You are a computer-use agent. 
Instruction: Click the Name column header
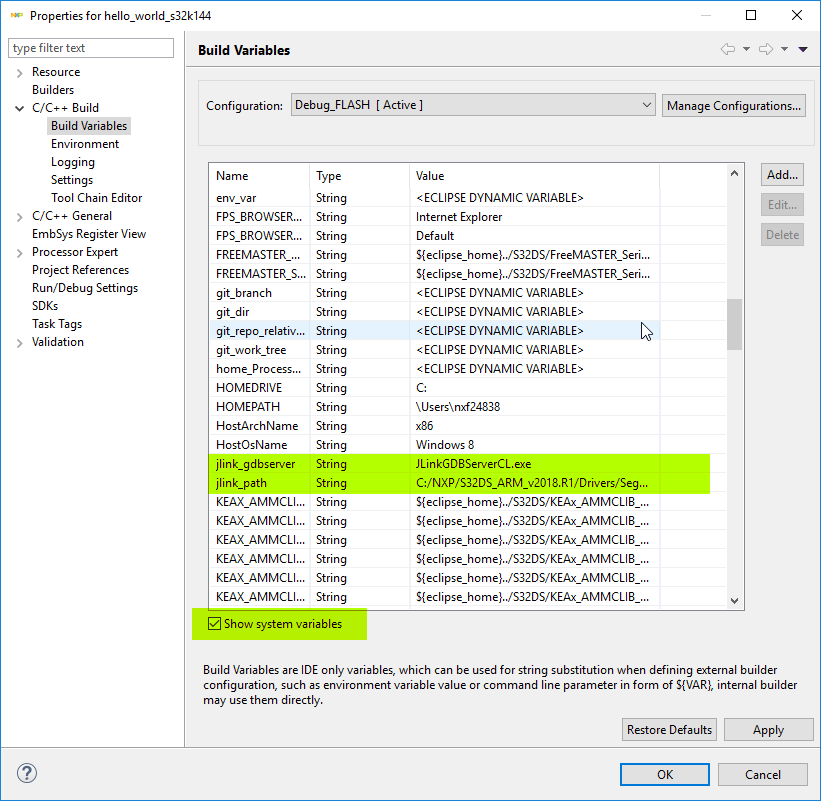[x=259, y=176]
